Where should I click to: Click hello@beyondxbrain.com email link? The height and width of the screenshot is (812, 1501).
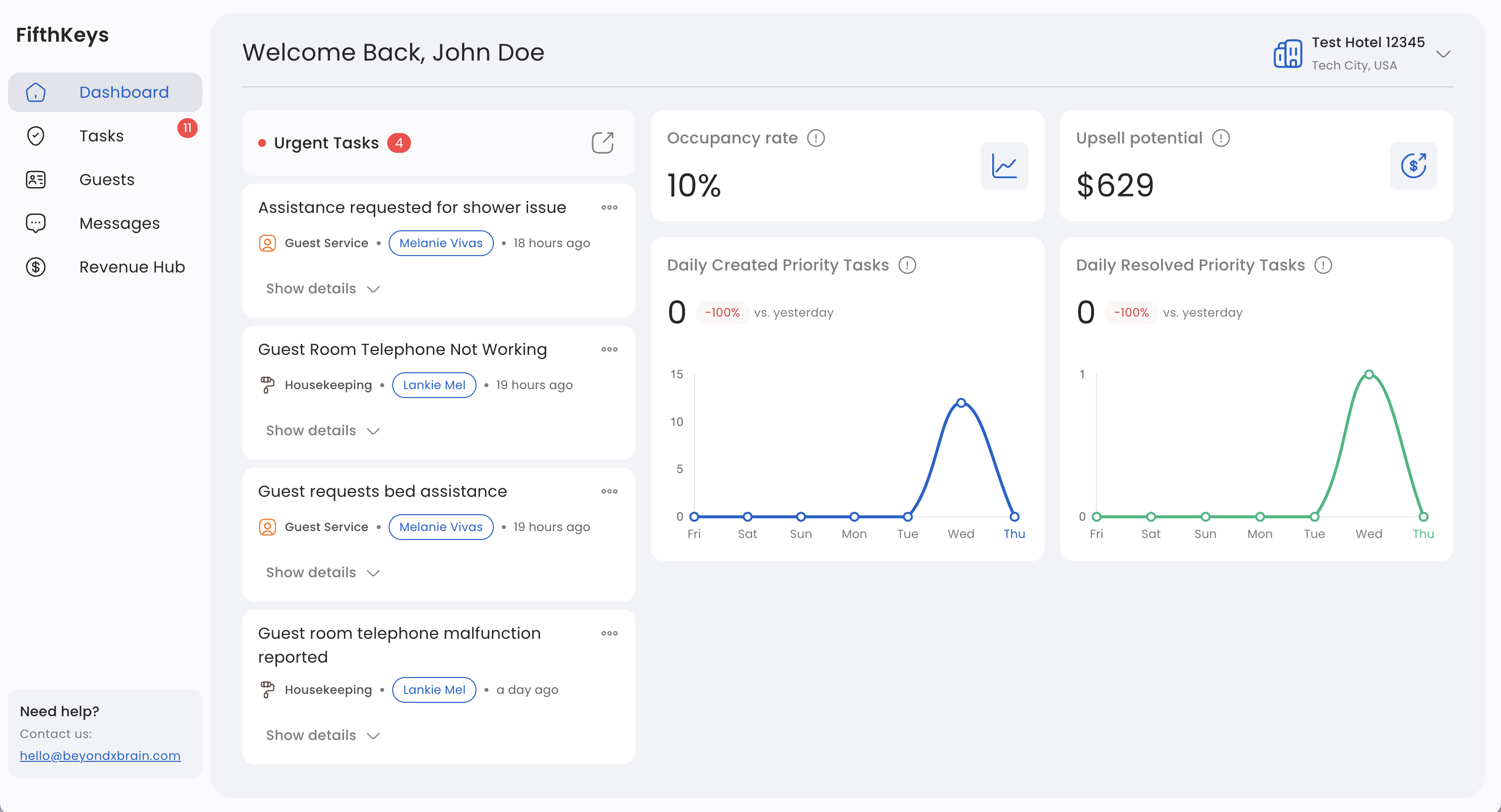[100, 755]
